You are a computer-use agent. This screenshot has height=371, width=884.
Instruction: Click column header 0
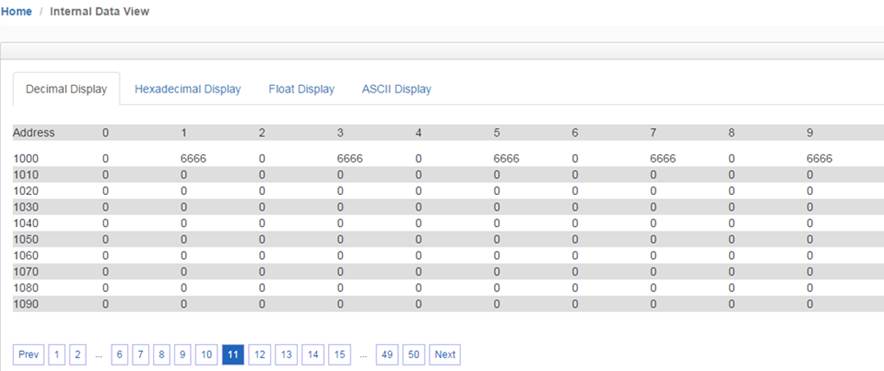105,133
